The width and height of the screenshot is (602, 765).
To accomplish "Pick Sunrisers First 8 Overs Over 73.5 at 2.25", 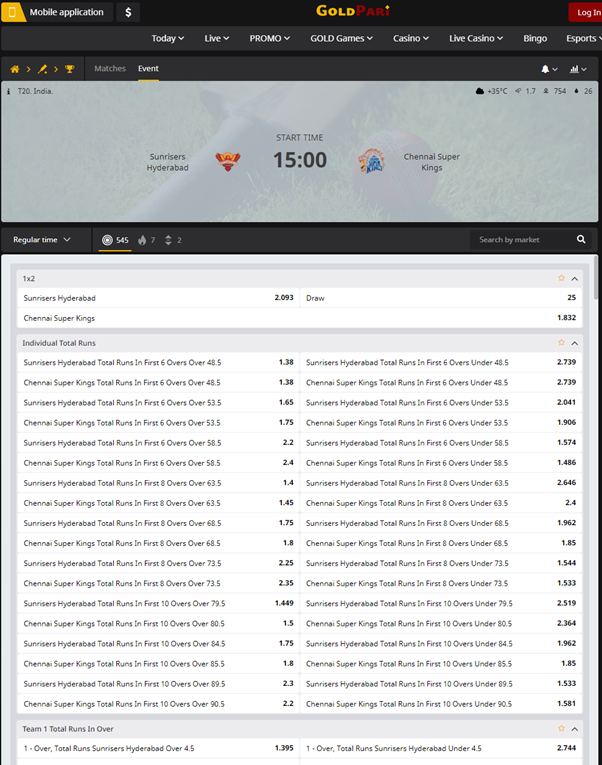I will (x=158, y=563).
